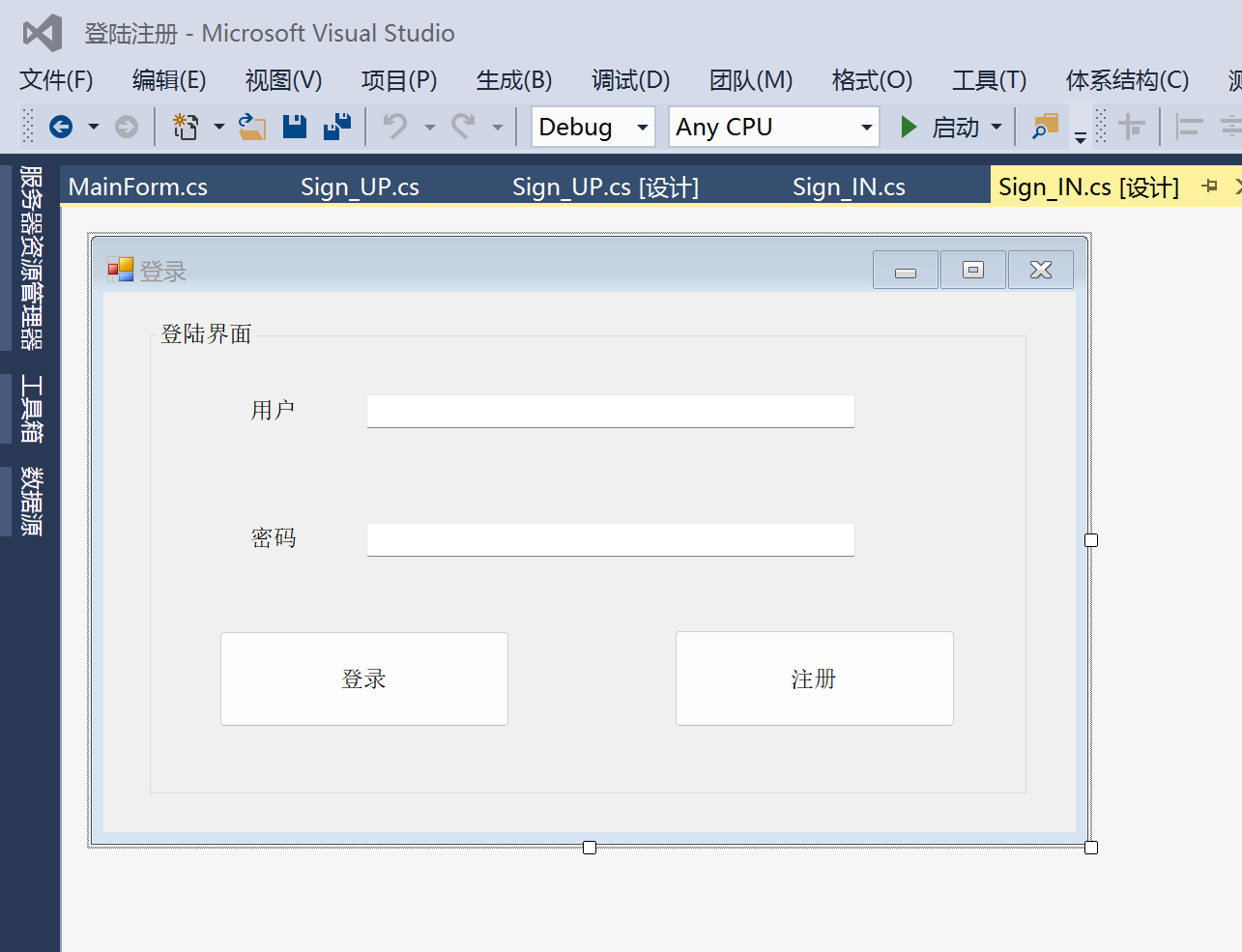Click the Navigate Backward arrow icon

coord(61,127)
